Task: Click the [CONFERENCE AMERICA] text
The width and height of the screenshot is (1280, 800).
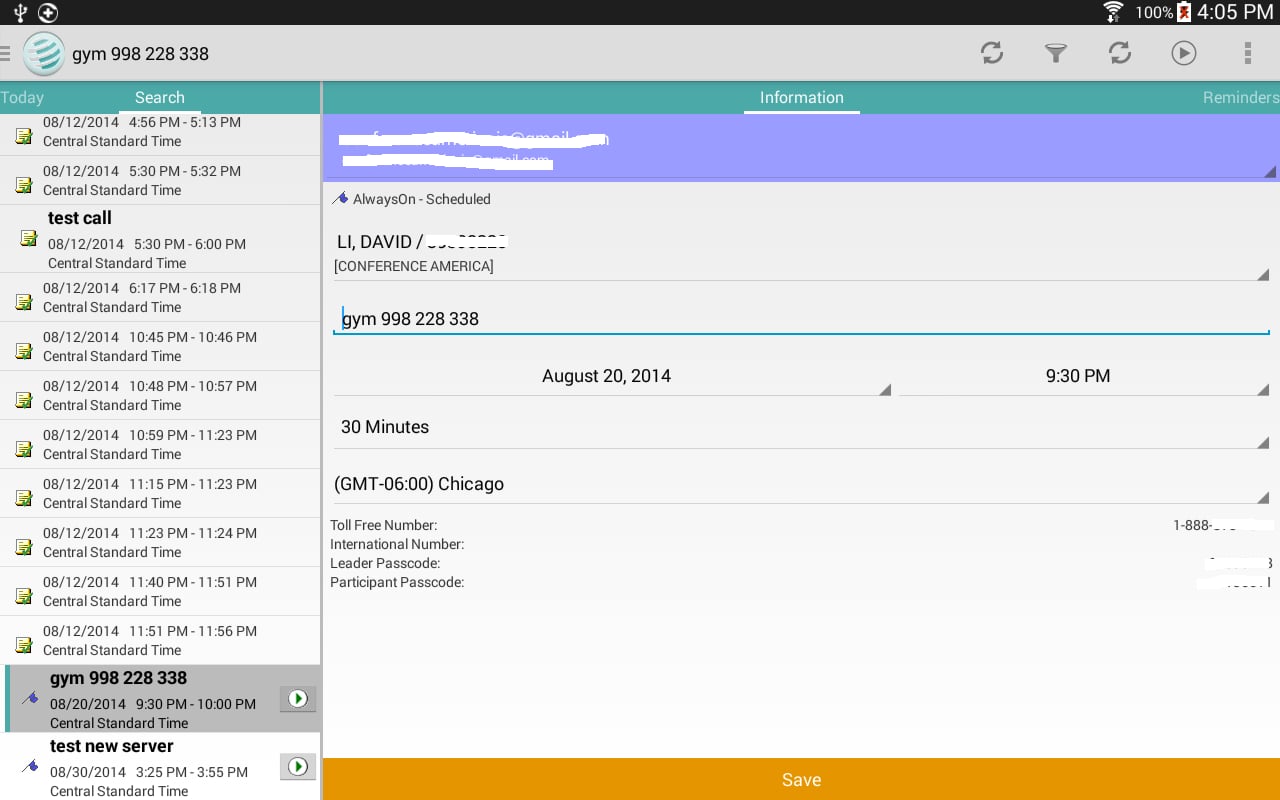Action: 414,266
